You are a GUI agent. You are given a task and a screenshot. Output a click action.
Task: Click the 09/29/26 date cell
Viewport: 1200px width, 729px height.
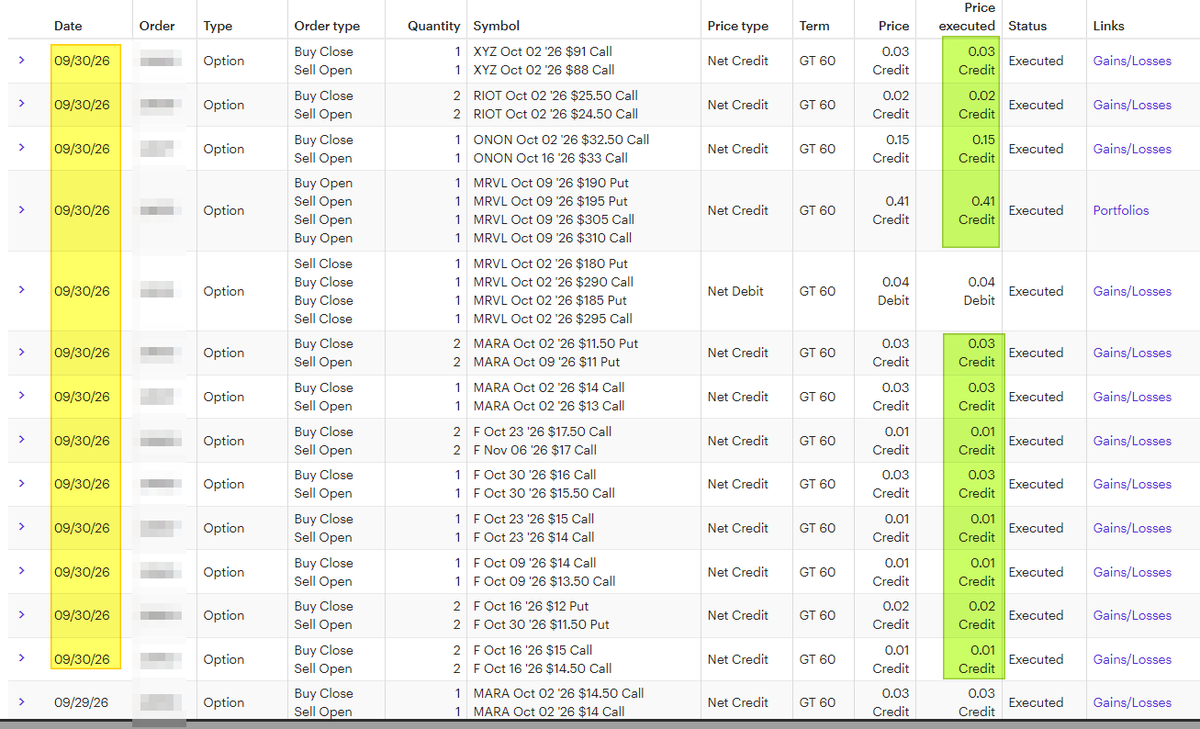[x=81, y=703]
